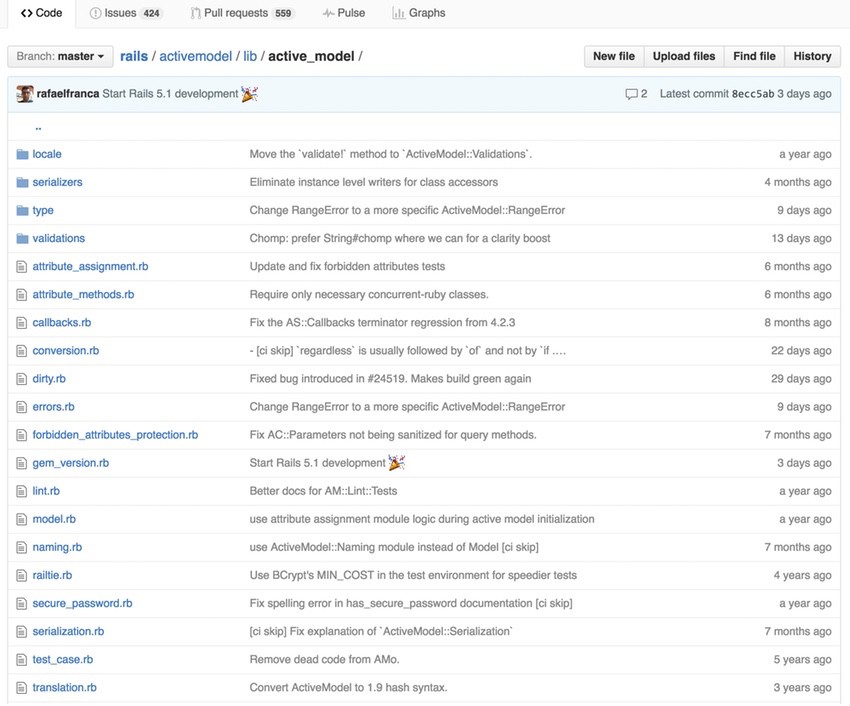
Task: Open serialization.rb file
Action: click(68, 631)
